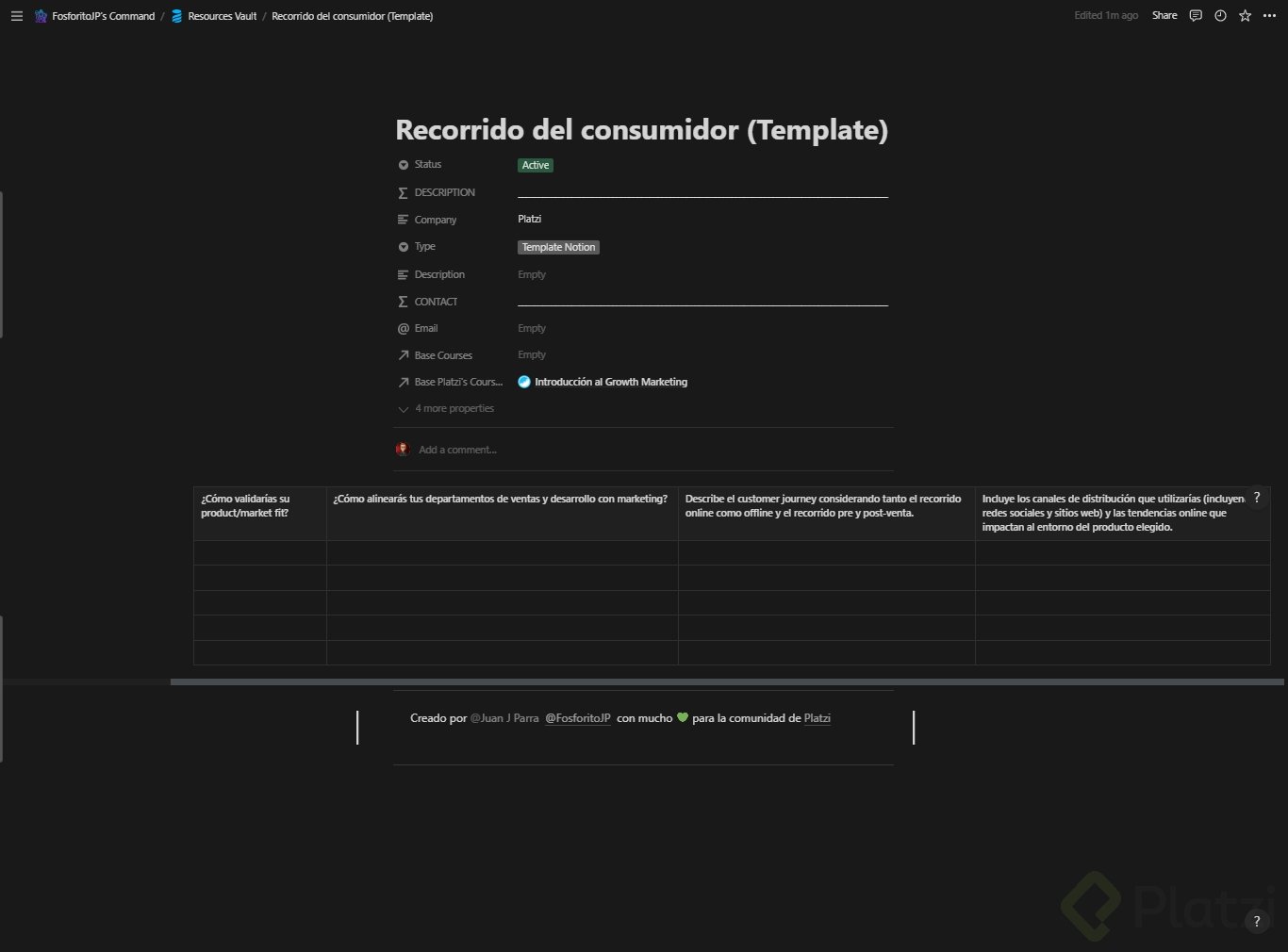Click the Status property icon
Image resolution: width=1288 pixels, height=952 pixels.
click(404, 165)
